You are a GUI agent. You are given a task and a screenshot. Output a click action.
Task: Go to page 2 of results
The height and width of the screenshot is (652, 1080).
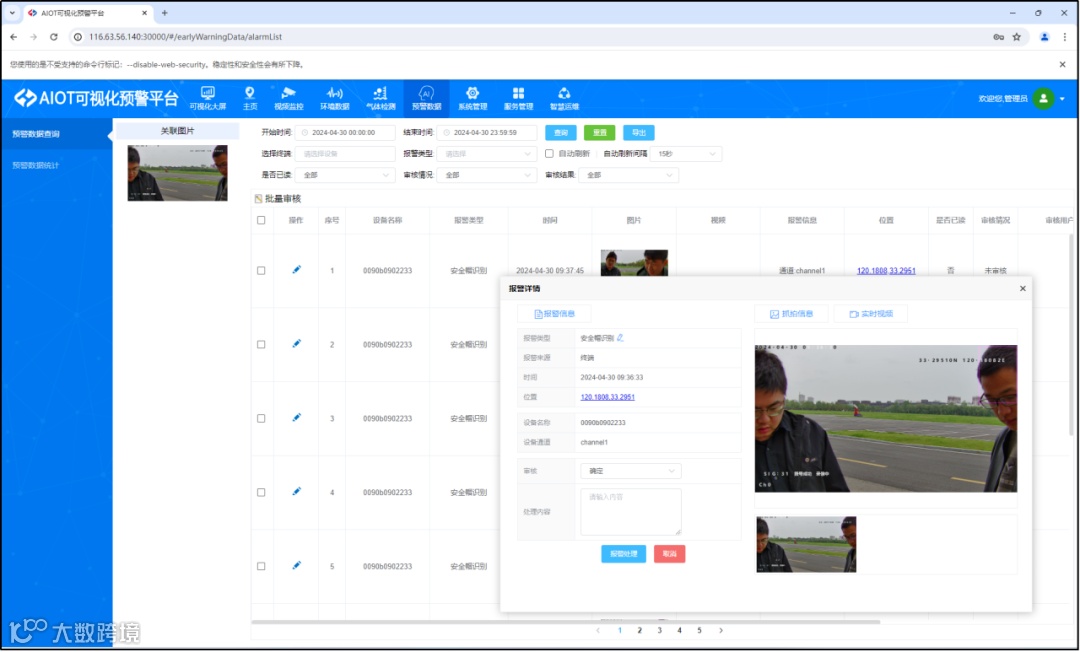(x=639, y=630)
